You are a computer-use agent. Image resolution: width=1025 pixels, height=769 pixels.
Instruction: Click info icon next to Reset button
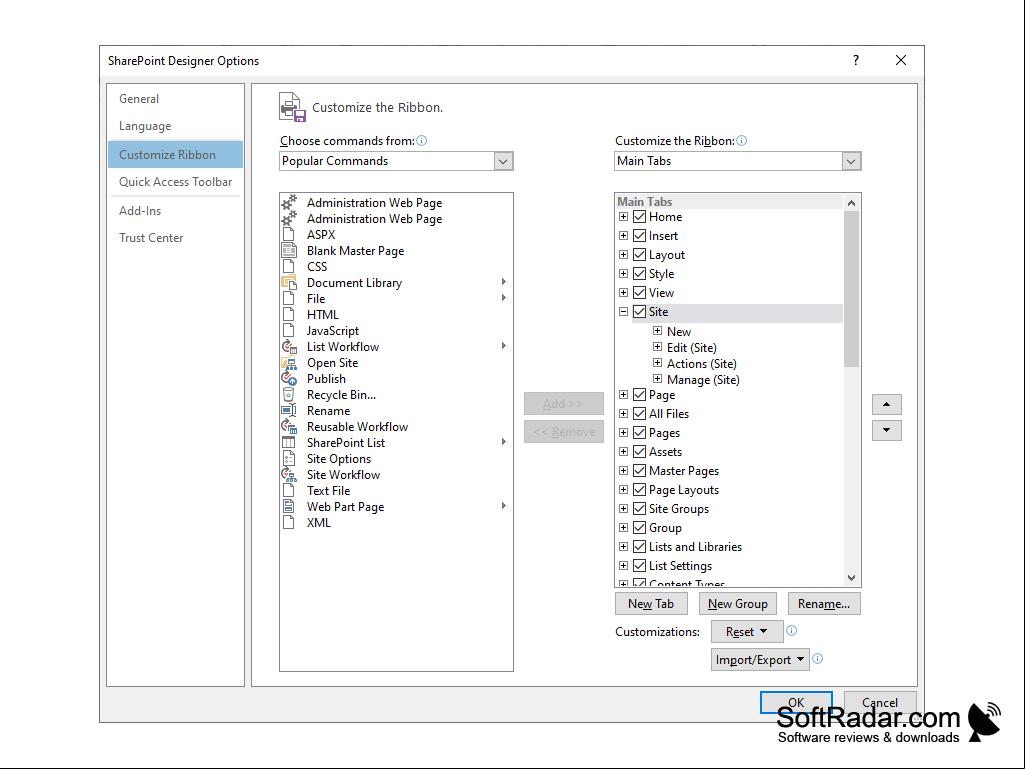792,630
